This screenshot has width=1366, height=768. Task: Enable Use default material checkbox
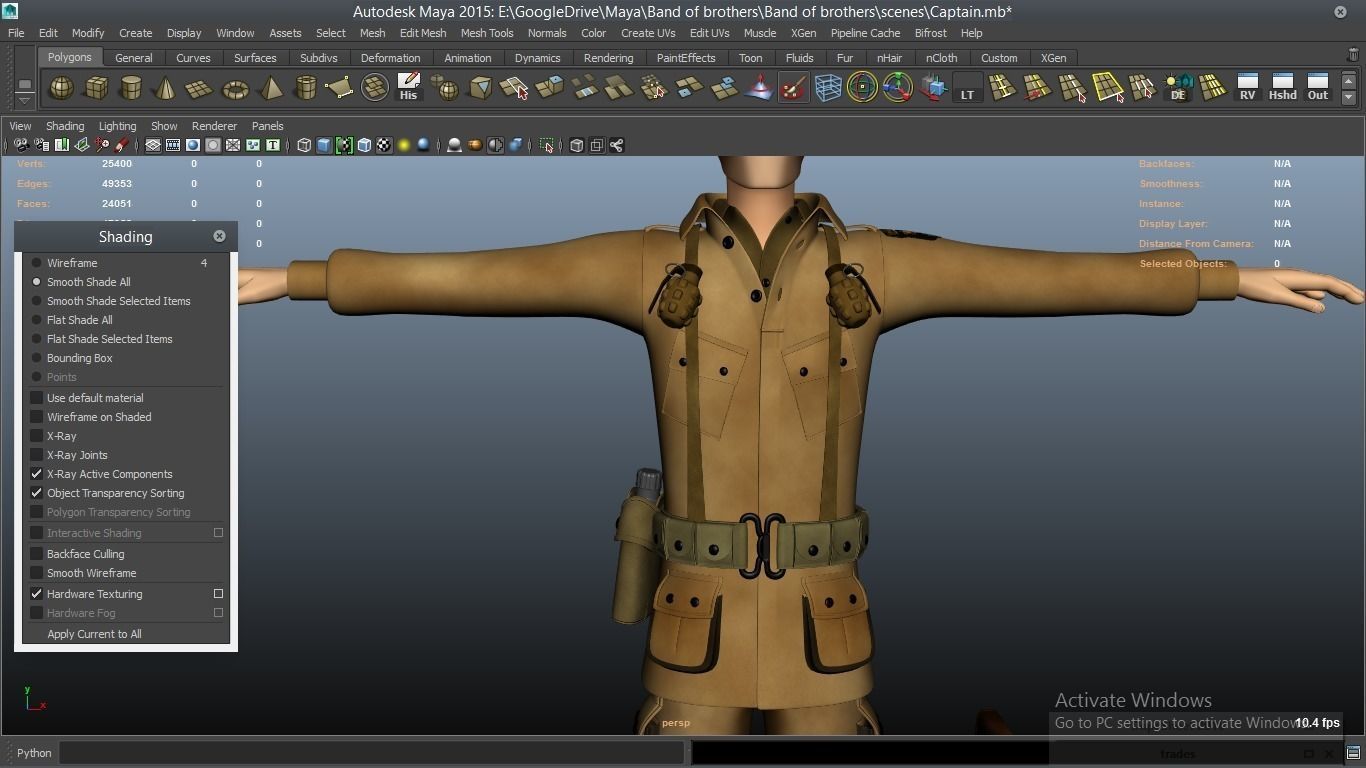pos(36,398)
